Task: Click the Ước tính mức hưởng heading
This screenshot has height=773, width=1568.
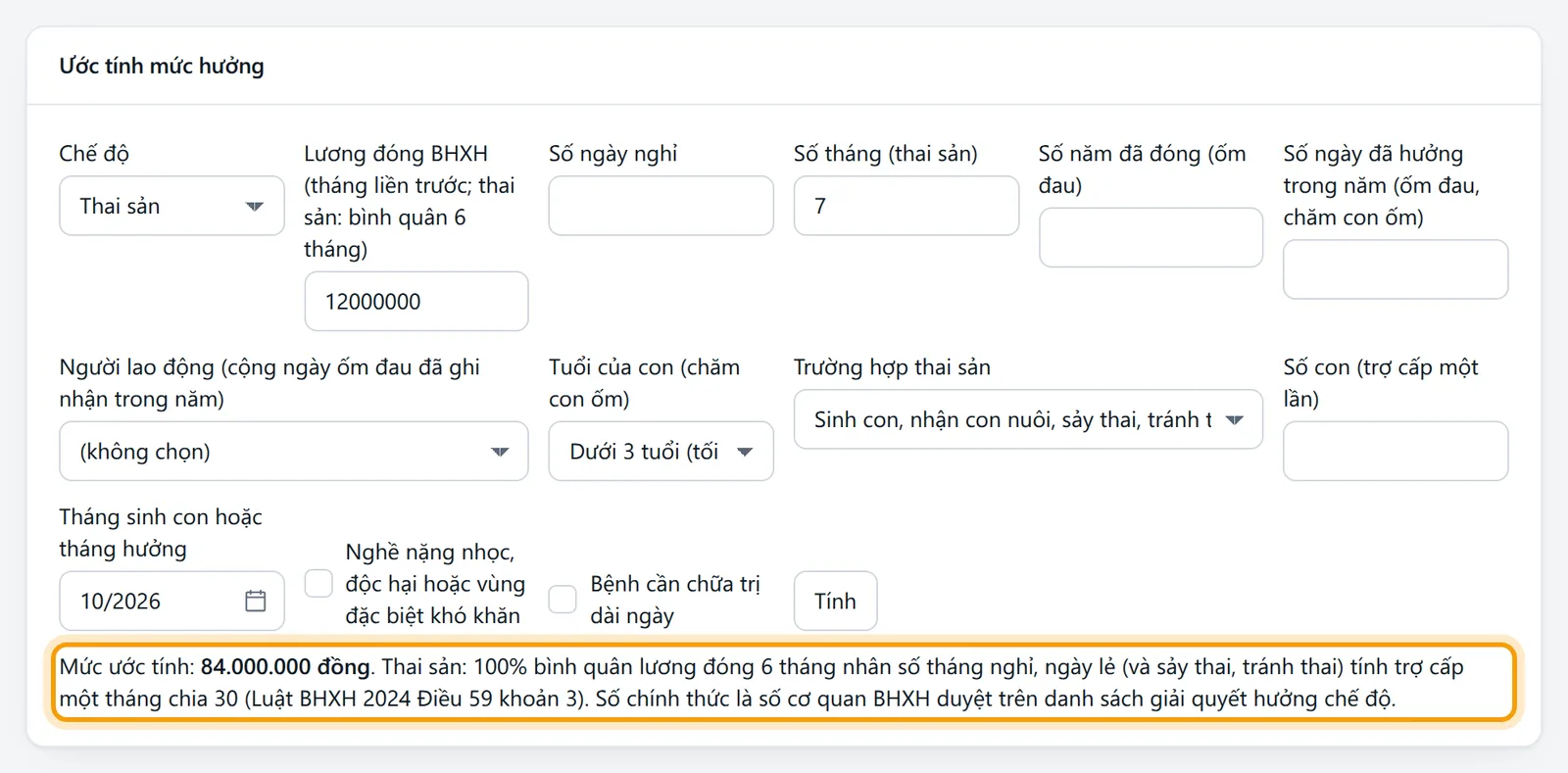Action: coord(162,66)
